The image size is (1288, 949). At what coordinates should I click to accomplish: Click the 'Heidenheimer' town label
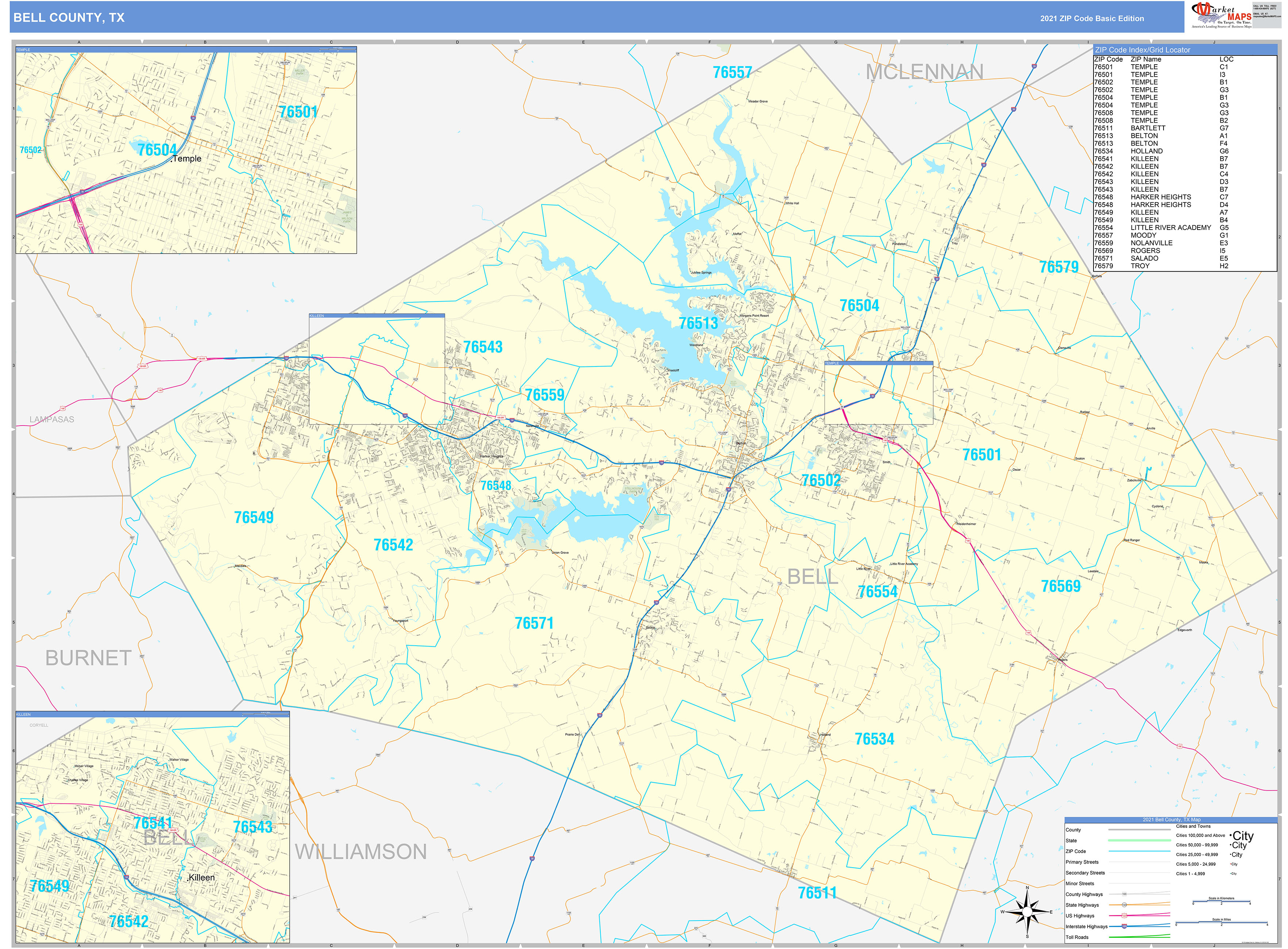coord(966,524)
